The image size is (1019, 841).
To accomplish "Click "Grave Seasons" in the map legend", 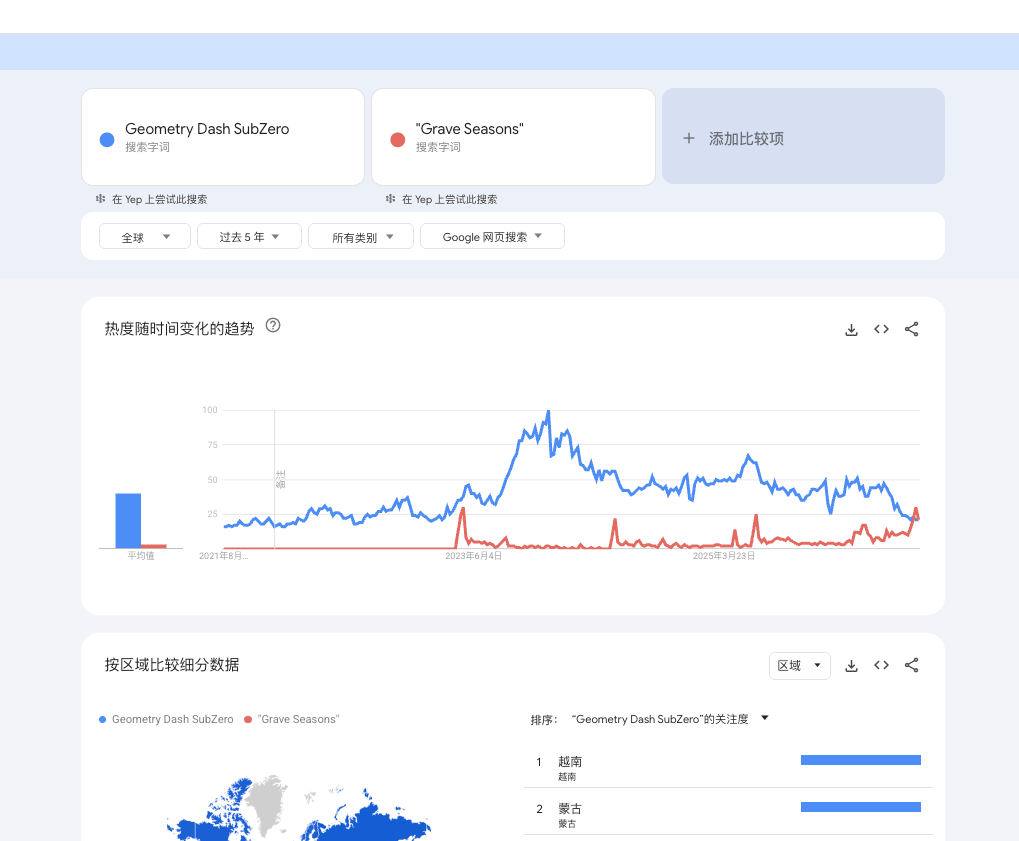I will (292, 719).
